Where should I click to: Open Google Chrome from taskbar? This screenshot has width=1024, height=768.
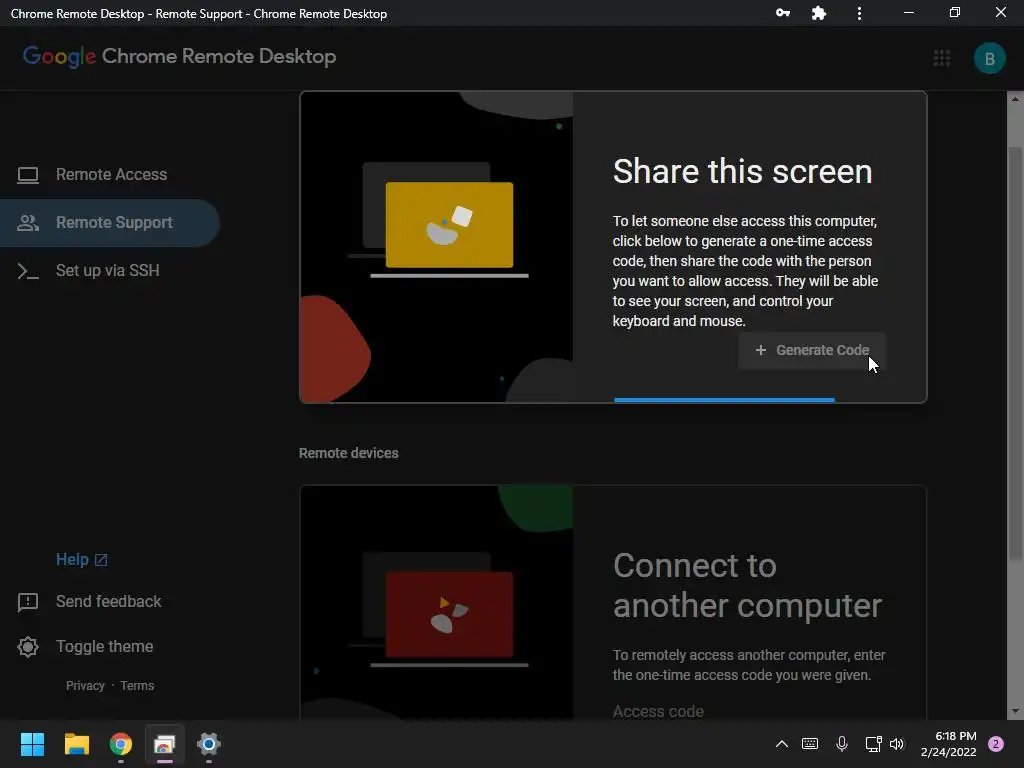[121, 744]
